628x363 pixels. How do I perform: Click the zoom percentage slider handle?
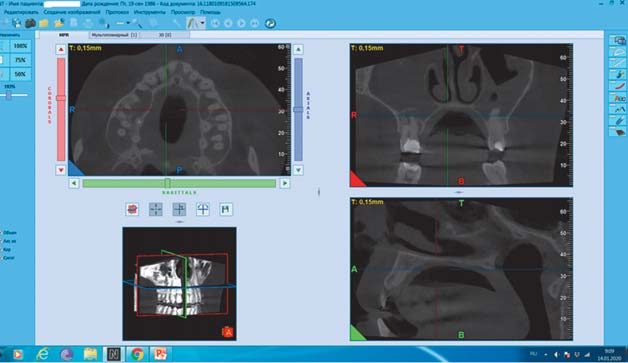click(9, 95)
